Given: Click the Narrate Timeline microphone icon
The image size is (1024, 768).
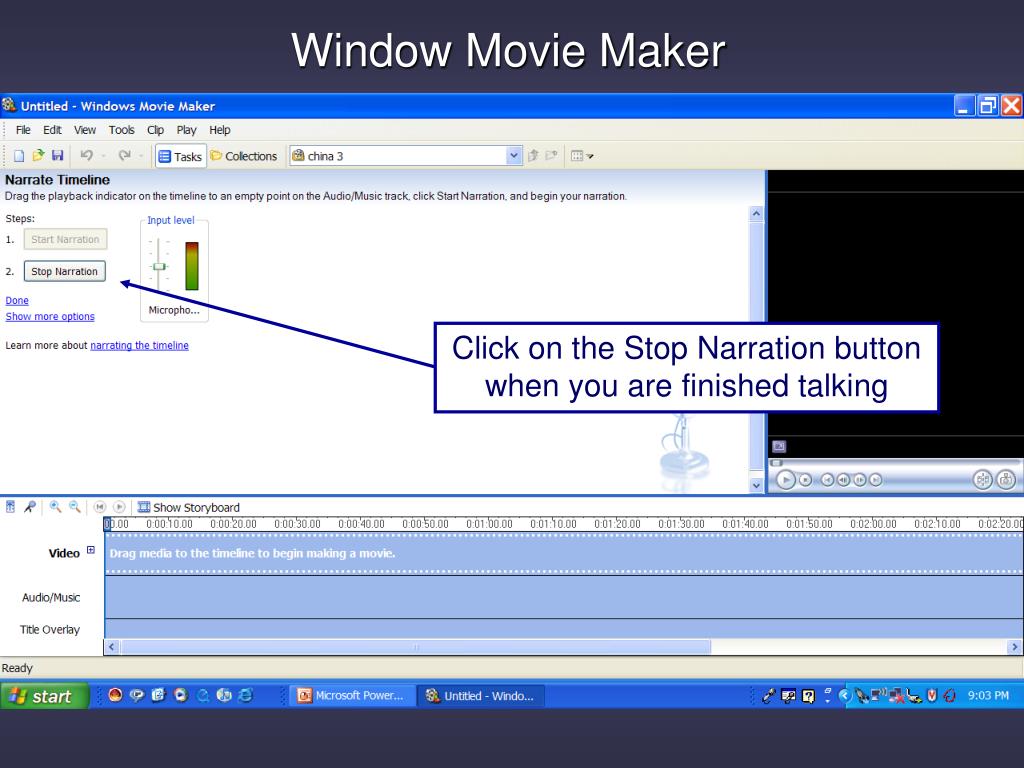Looking at the screenshot, I should pyautogui.click(x=30, y=507).
